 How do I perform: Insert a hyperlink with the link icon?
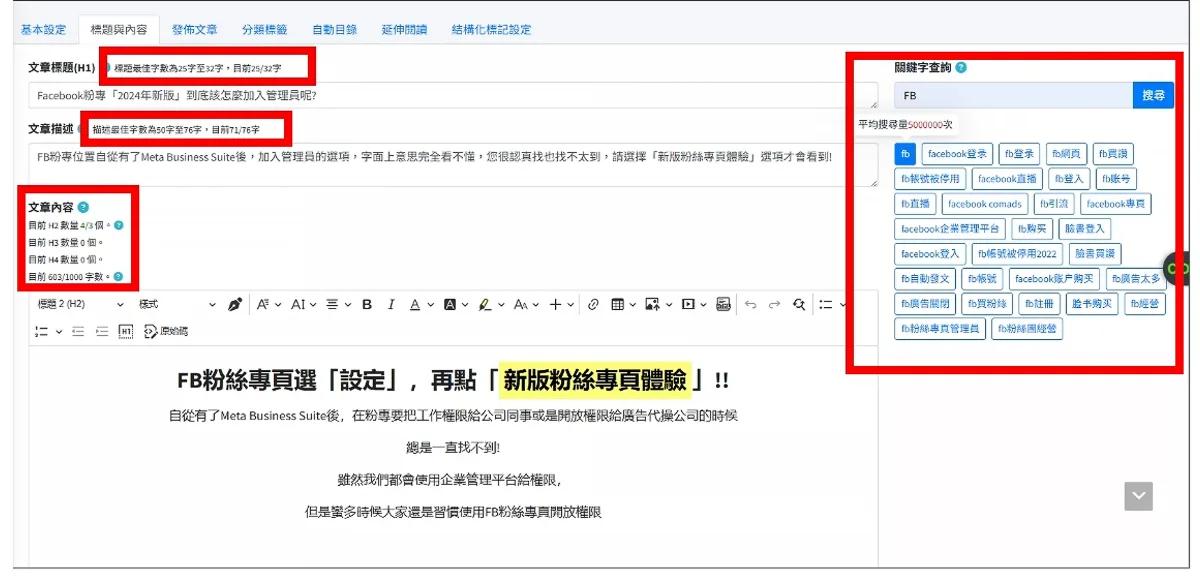coord(593,305)
